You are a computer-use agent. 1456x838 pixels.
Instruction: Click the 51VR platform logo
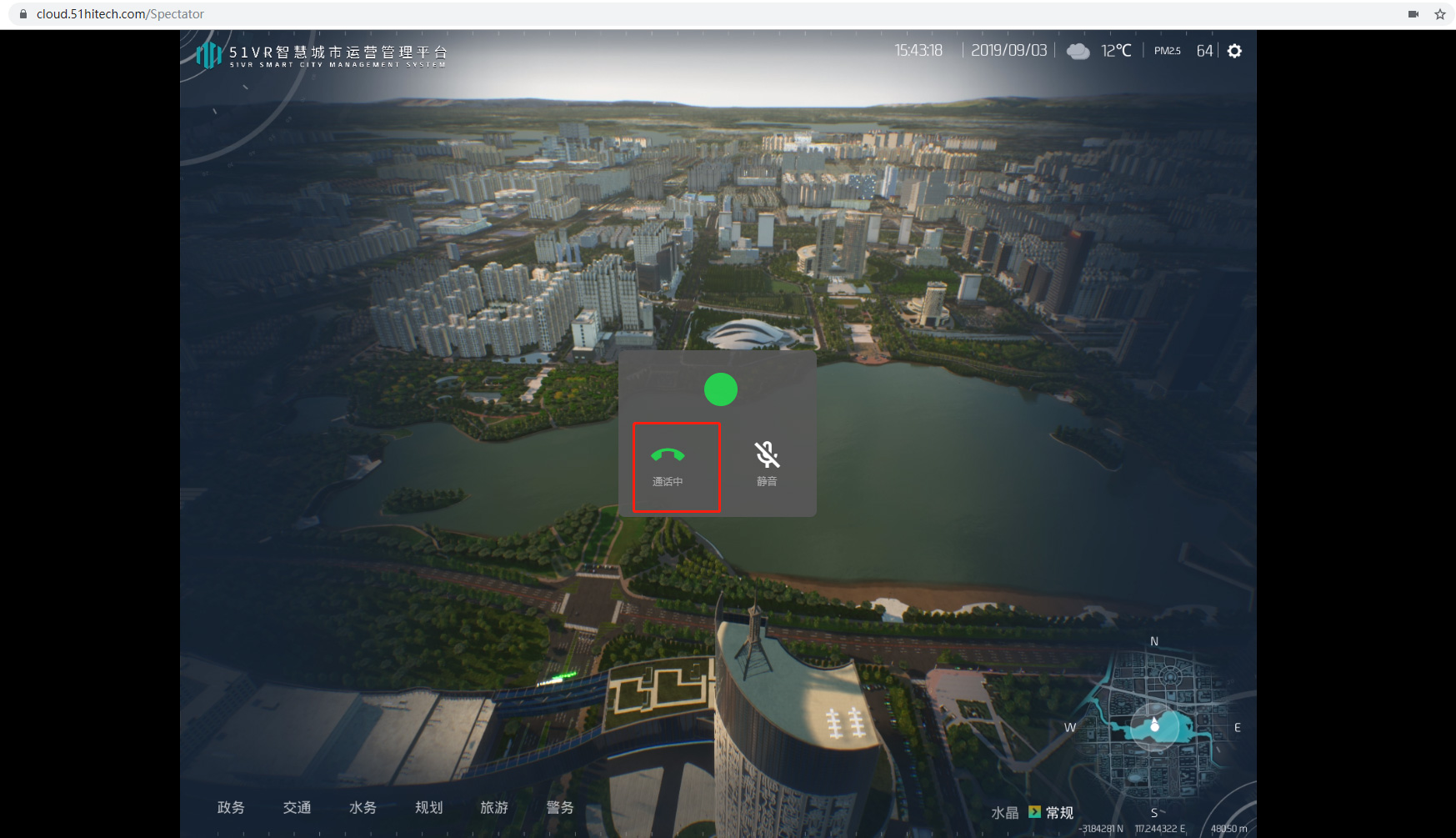[x=322, y=55]
